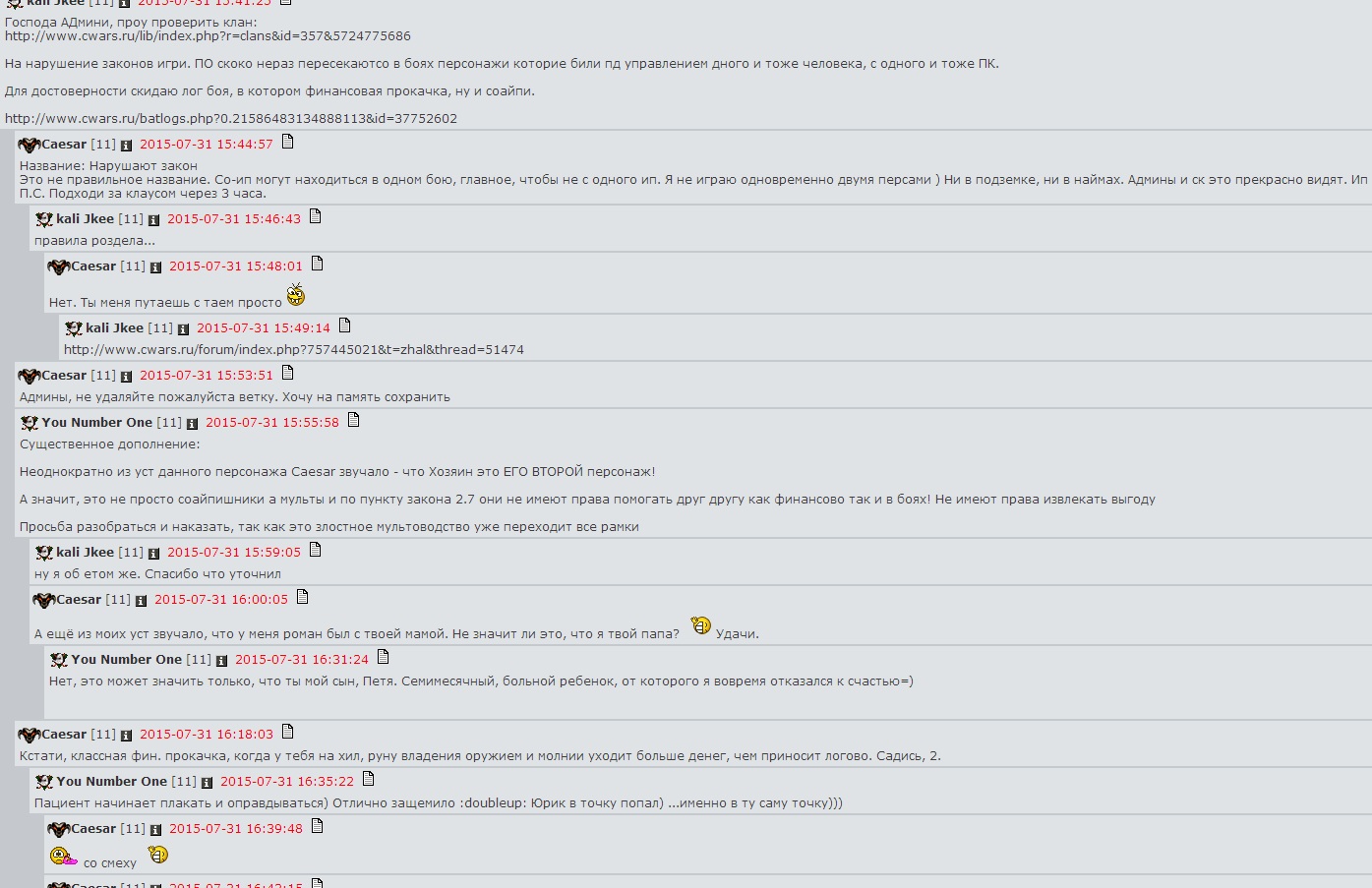Click info icon next to Caesar's 15:44:57 post
The height and width of the screenshot is (888, 1372).
126,146
